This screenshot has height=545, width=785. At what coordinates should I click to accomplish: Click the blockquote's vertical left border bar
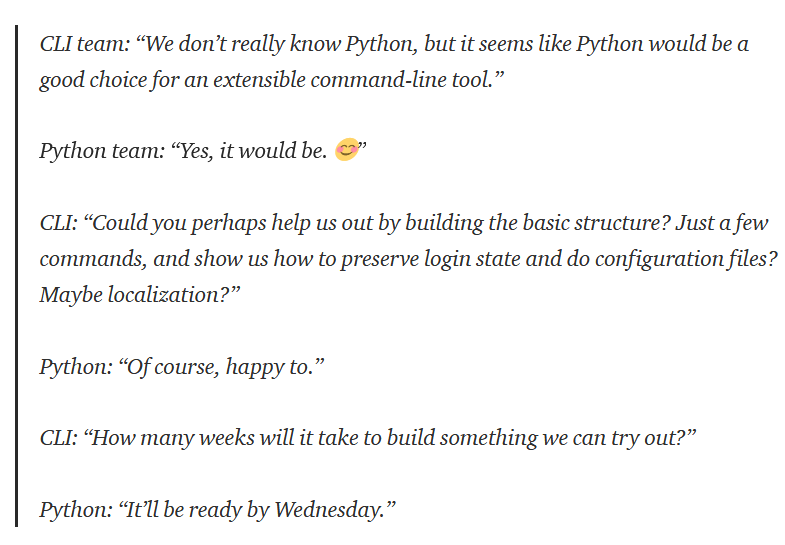[x=17, y=276]
